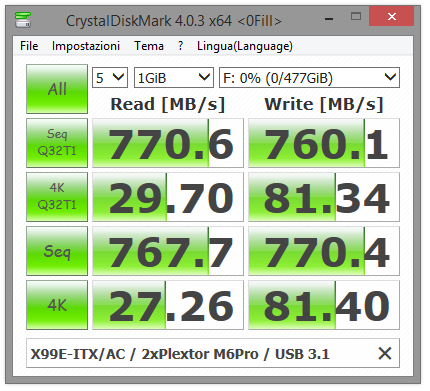Click the 4K Q32T1 read result 29.70
Screen dimensions: 430x391
(168, 197)
